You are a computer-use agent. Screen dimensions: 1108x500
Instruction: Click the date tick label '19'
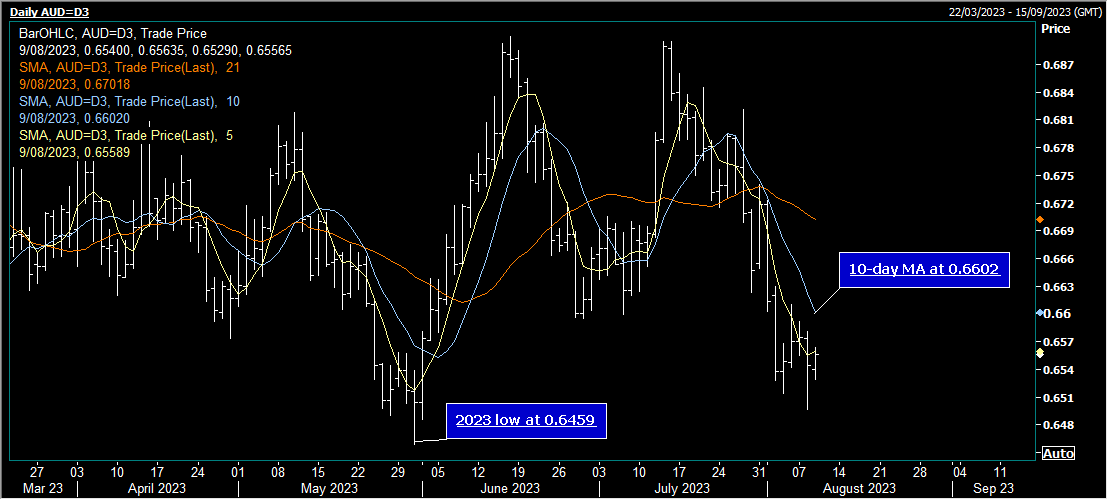pos(519,472)
